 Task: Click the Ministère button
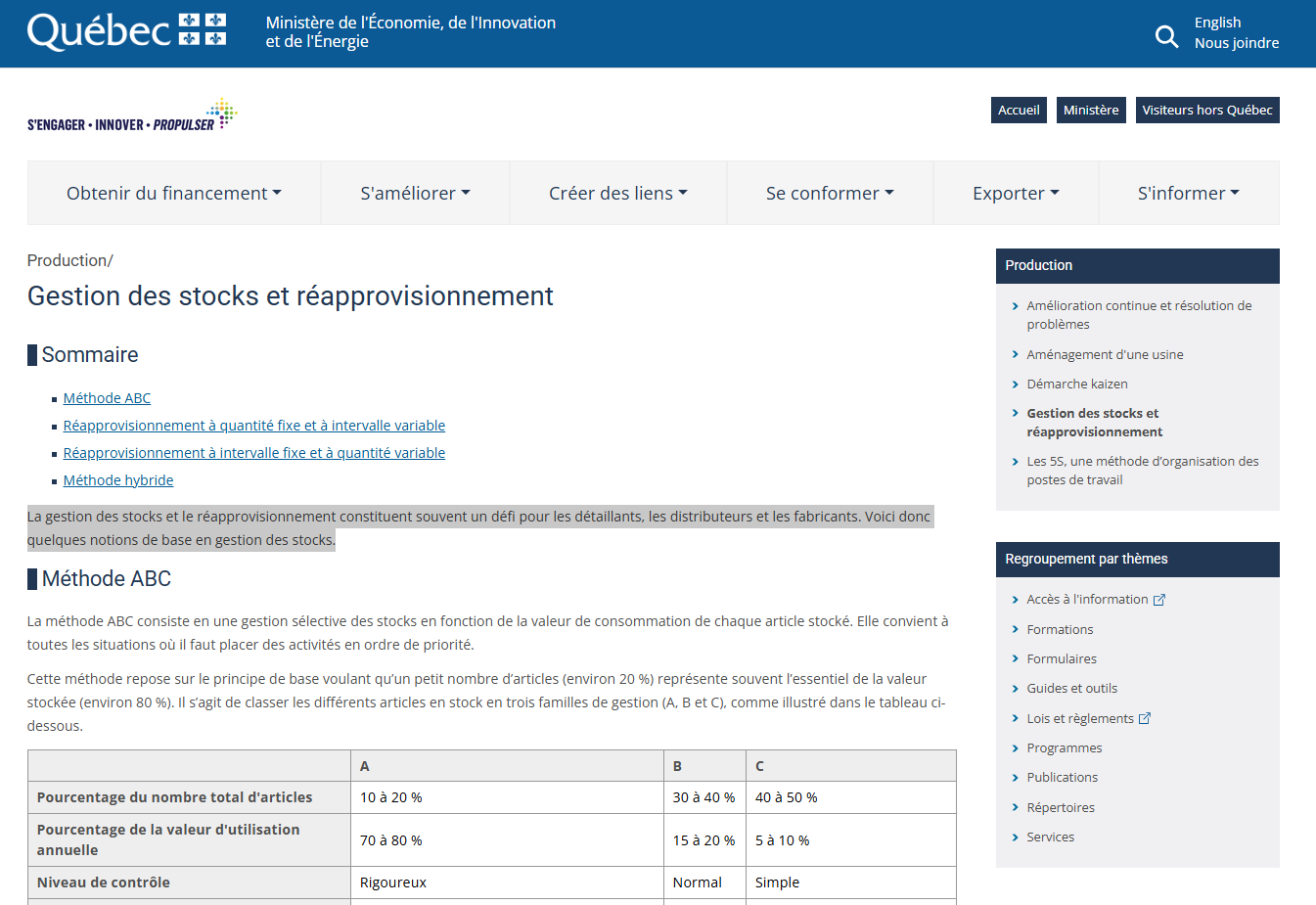click(x=1091, y=111)
